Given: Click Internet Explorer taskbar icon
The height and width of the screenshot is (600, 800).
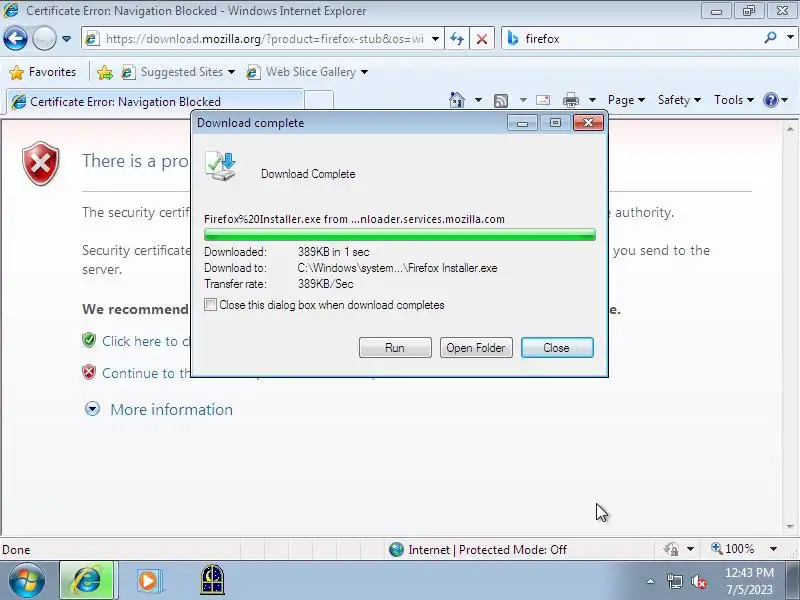Looking at the screenshot, I should 87,580.
